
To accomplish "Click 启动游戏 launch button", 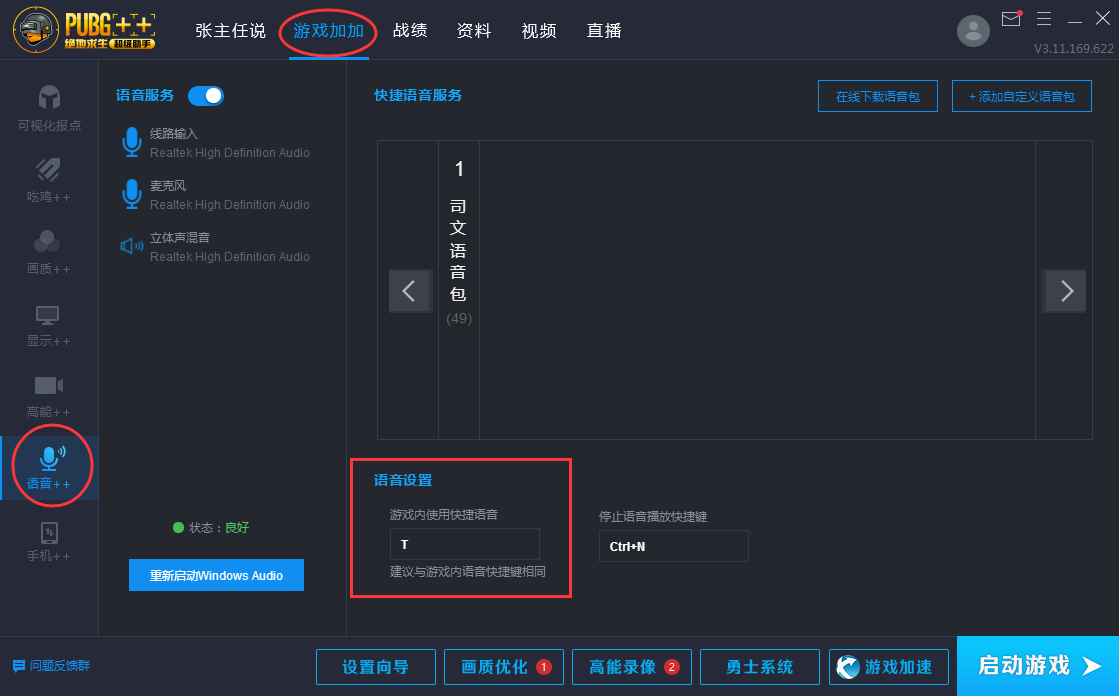I will pyautogui.click(x=1038, y=666).
